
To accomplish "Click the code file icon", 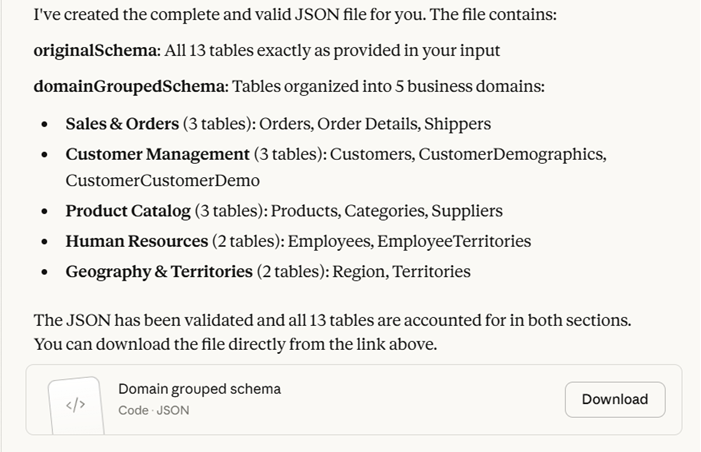I will [x=76, y=405].
